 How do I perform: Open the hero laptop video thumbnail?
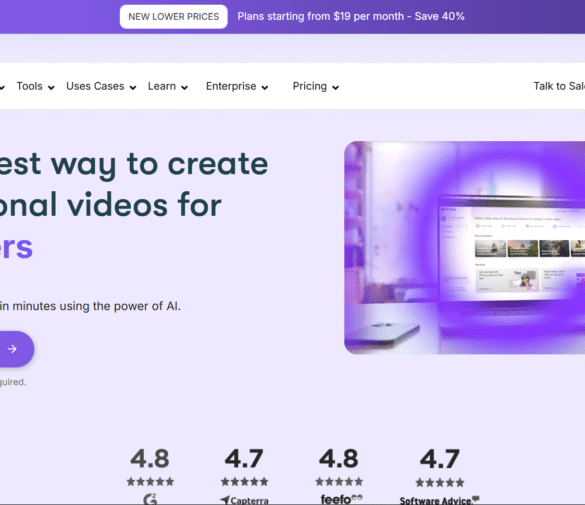click(x=464, y=247)
